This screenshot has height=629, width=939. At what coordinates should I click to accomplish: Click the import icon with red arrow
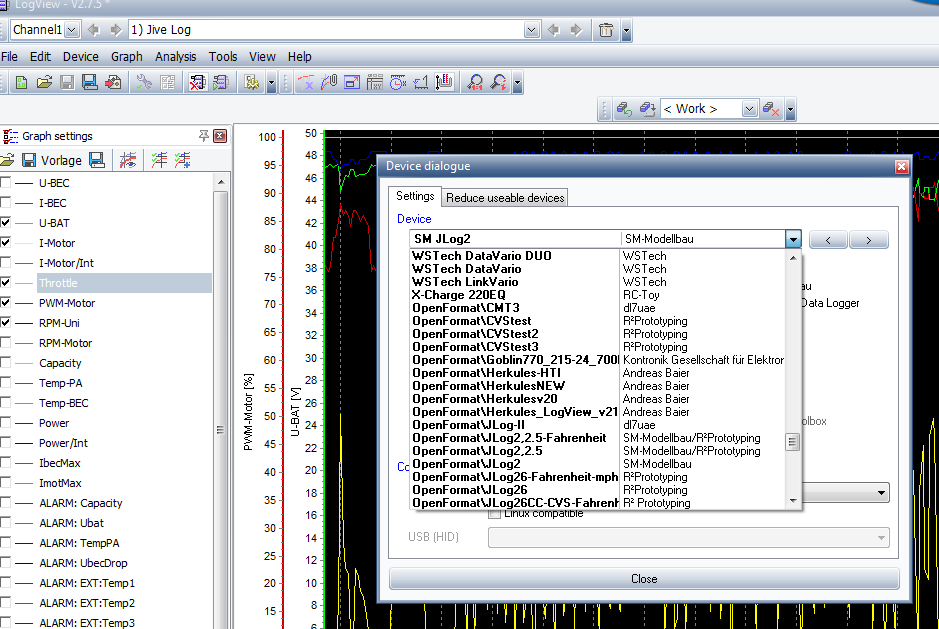(x=113, y=83)
